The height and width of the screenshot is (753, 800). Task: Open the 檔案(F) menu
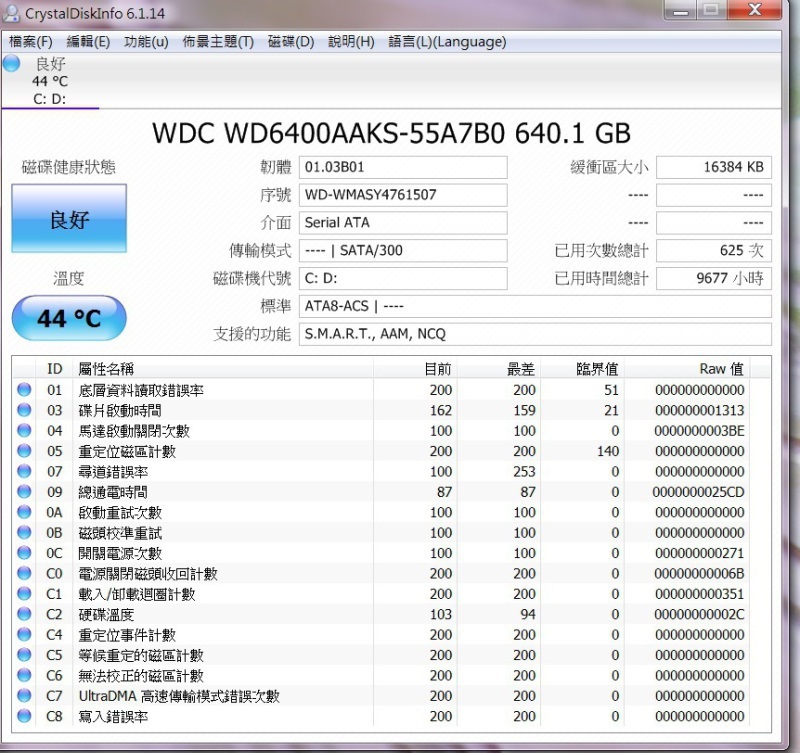click(x=31, y=42)
